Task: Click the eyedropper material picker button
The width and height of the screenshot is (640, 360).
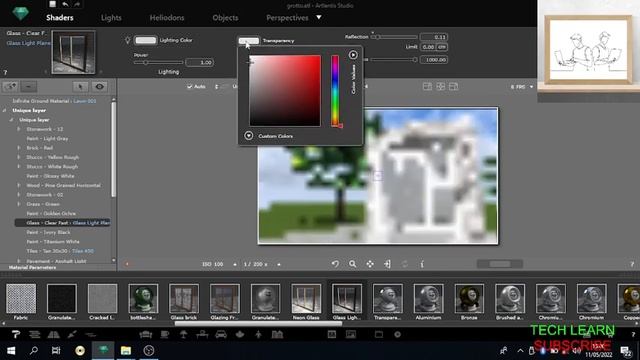Action: tap(10, 87)
